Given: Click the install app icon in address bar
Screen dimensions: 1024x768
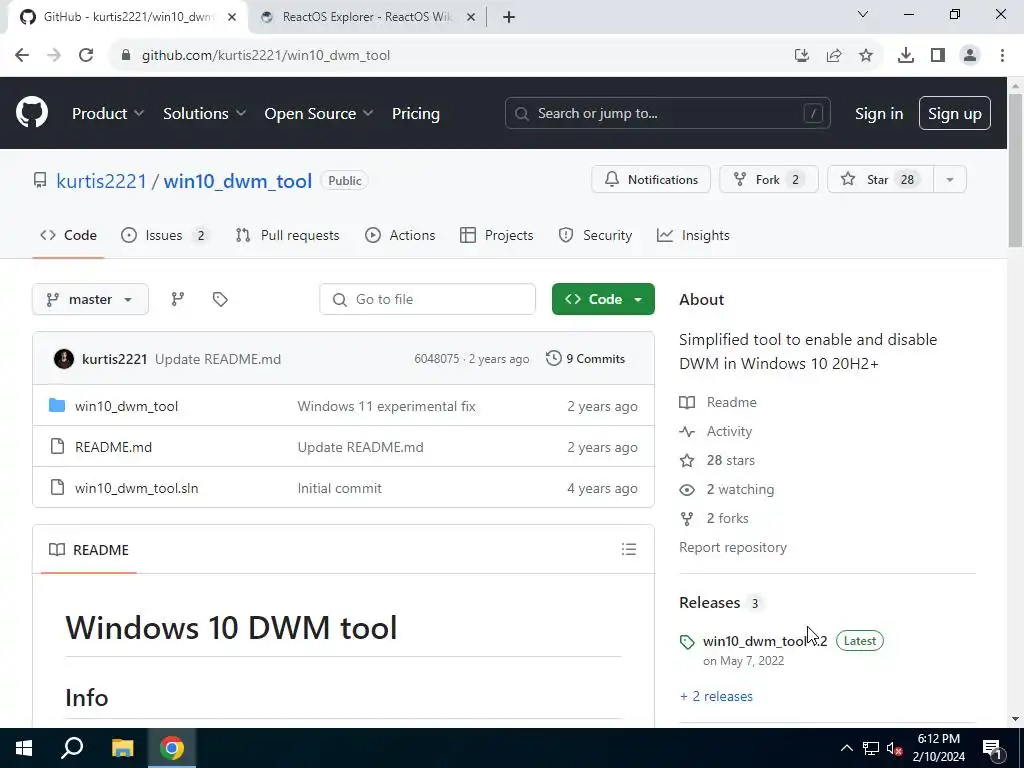Looking at the screenshot, I should pos(802,56).
